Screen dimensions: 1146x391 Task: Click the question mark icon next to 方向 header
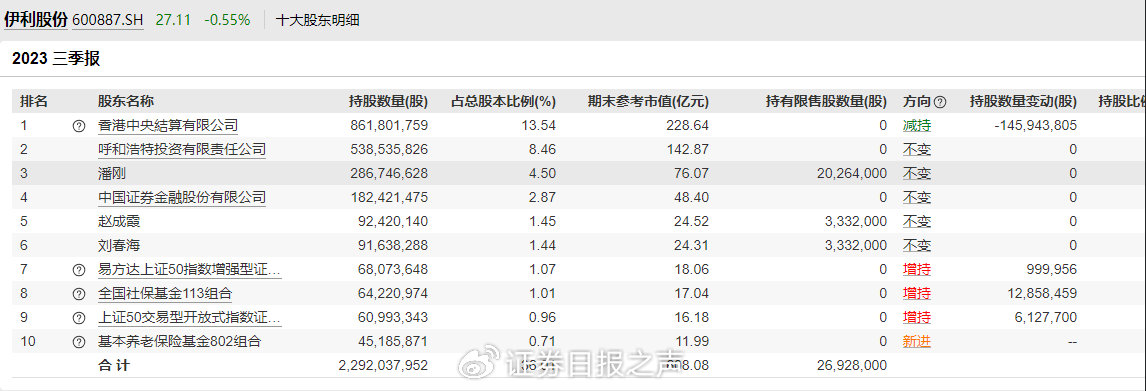tap(941, 102)
